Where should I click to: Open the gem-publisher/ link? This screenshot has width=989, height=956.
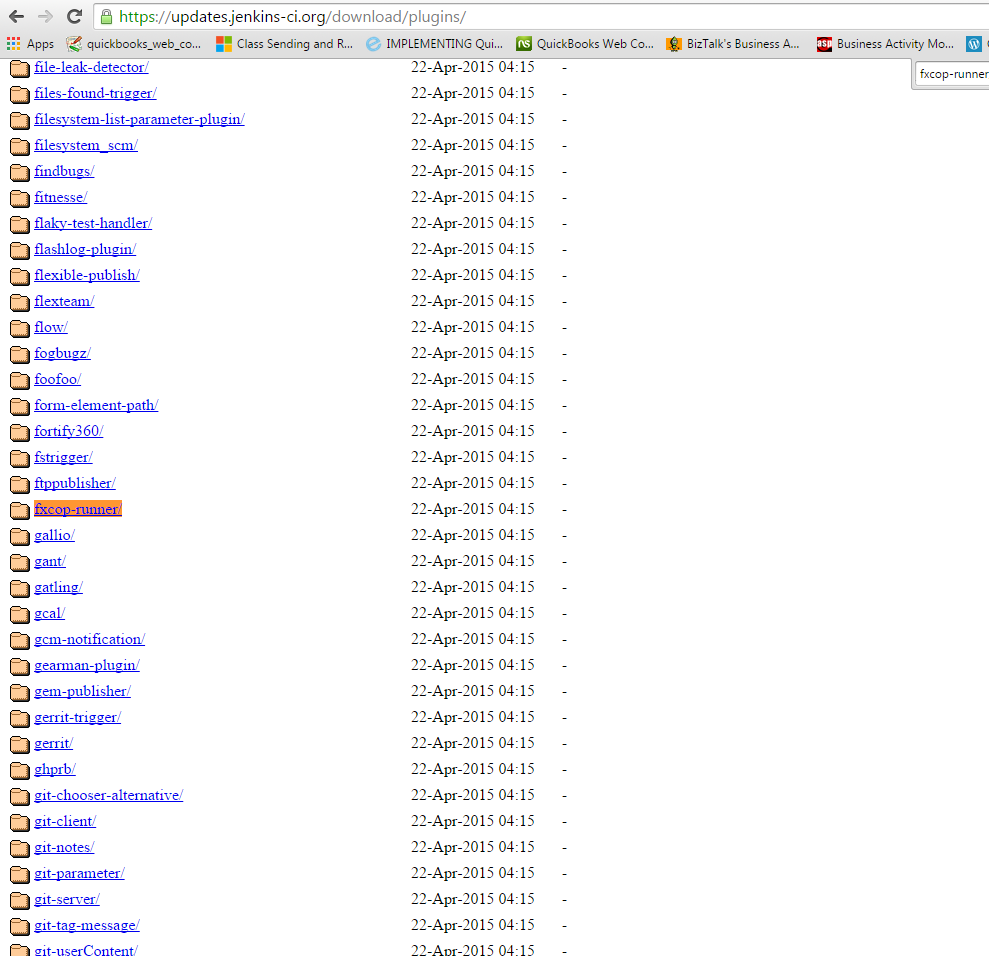click(83, 691)
